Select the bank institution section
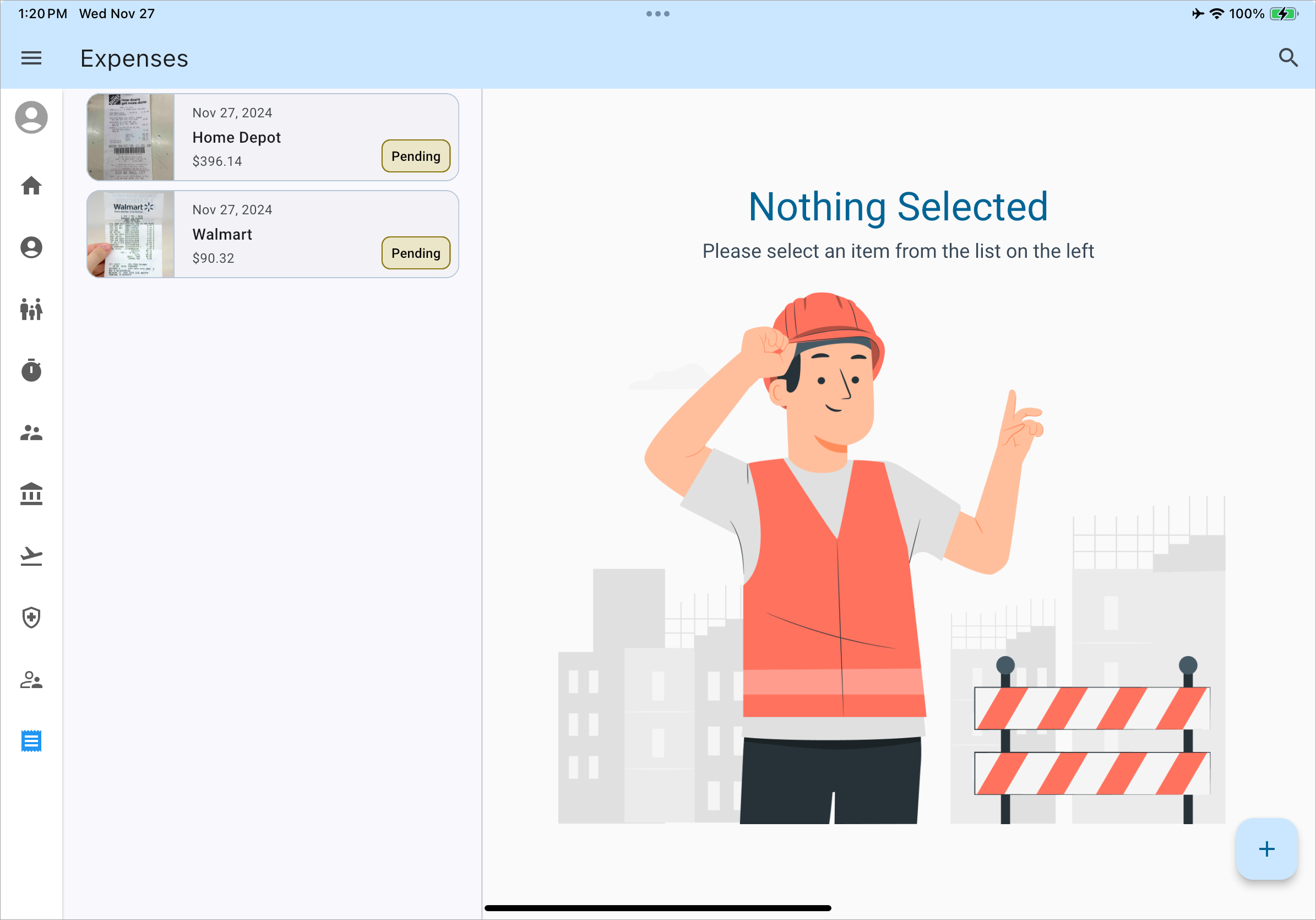Image resolution: width=1316 pixels, height=920 pixels. pyautogui.click(x=31, y=494)
